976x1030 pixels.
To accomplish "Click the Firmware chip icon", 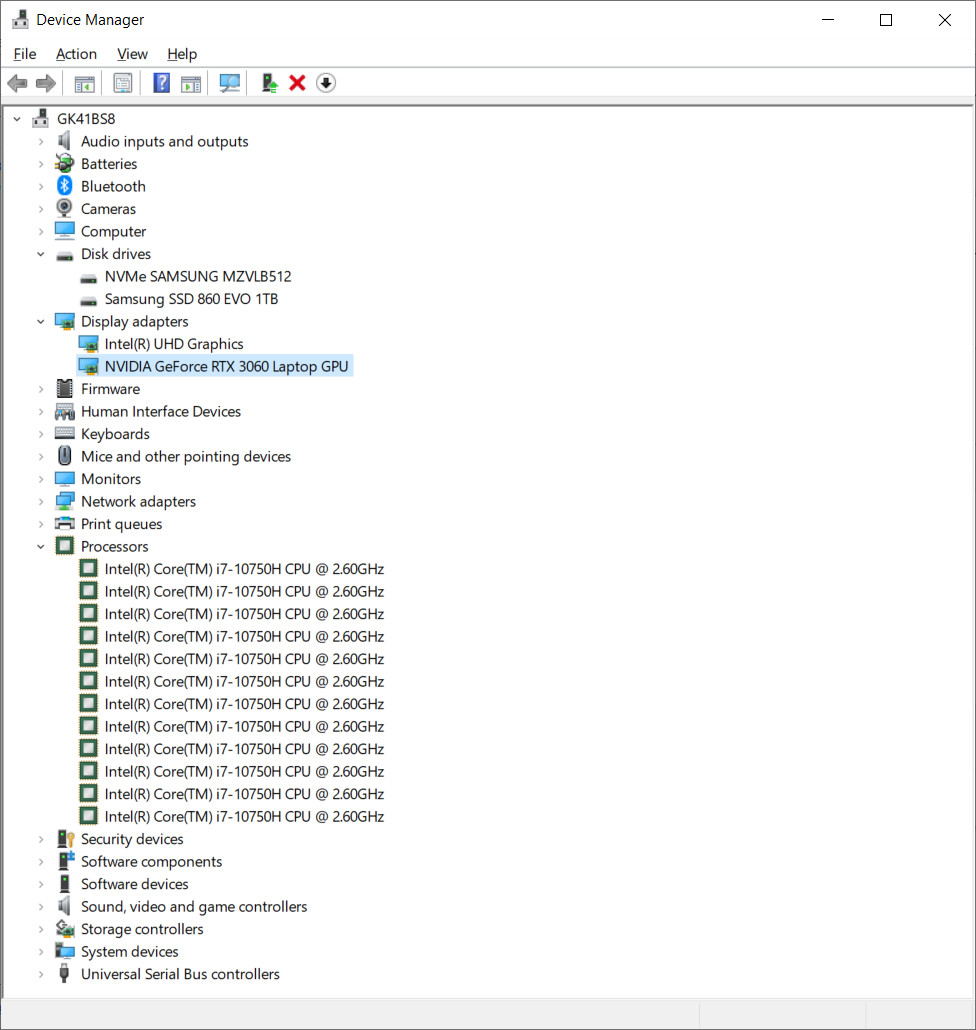I will click(x=64, y=388).
